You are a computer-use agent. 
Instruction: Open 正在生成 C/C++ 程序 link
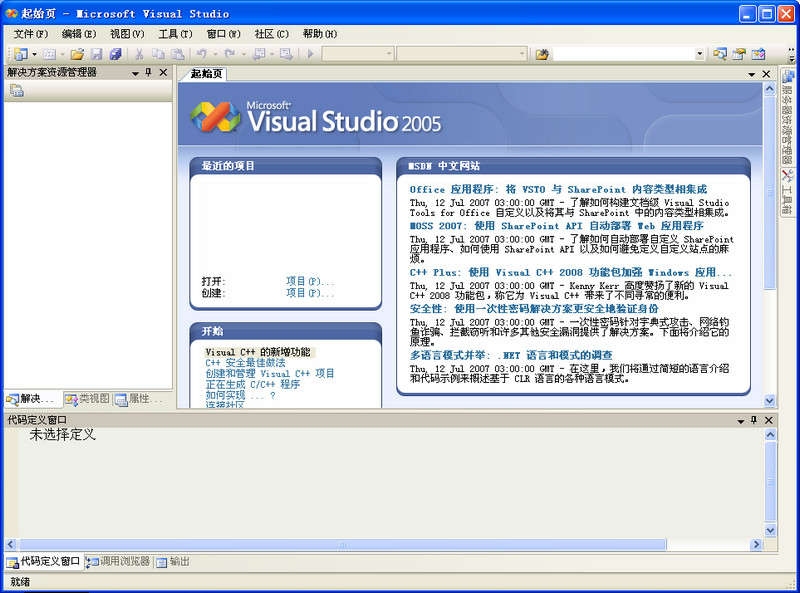click(253, 384)
